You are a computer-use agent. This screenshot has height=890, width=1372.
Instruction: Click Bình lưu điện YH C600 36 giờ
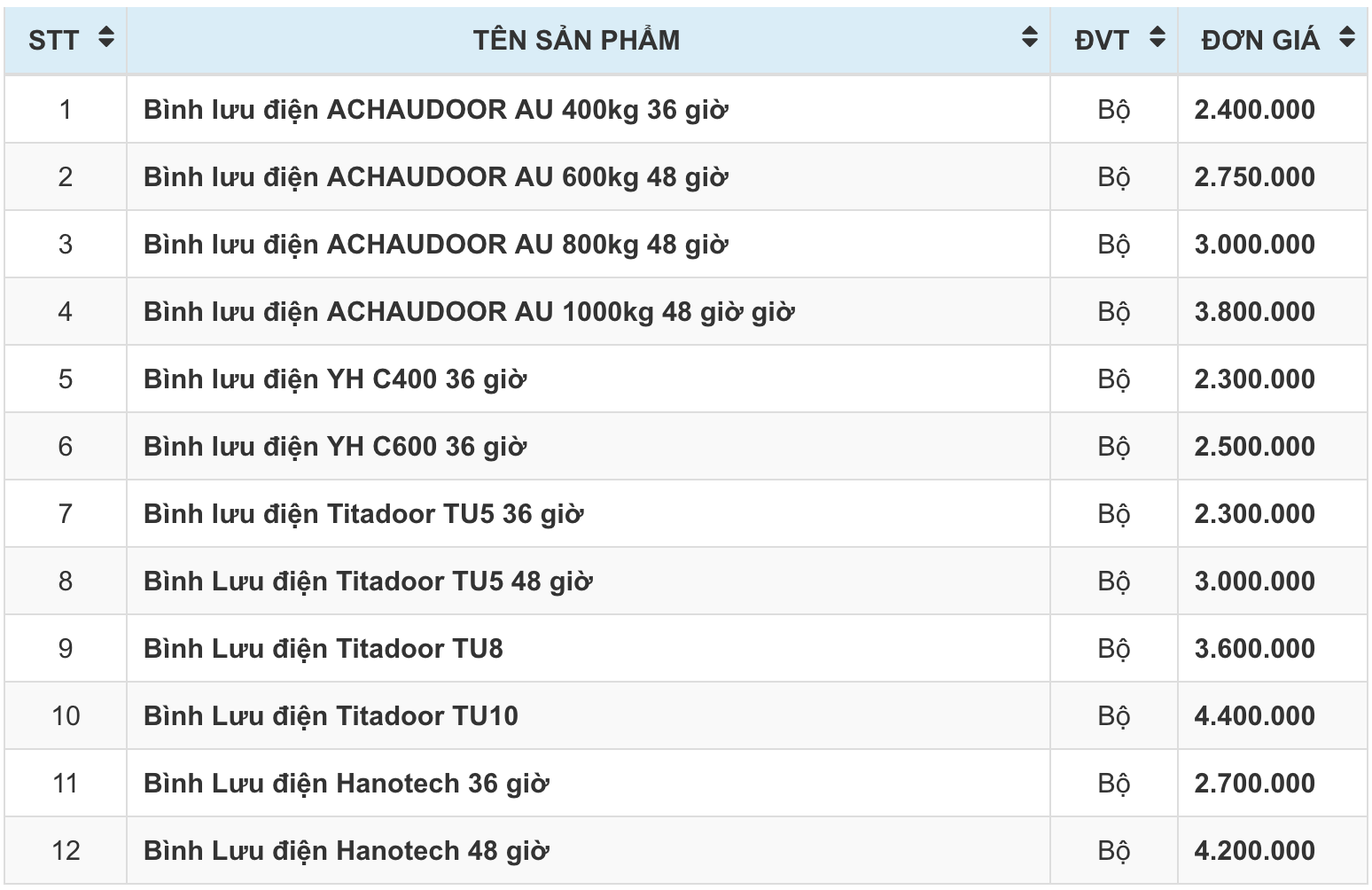[x=334, y=447]
